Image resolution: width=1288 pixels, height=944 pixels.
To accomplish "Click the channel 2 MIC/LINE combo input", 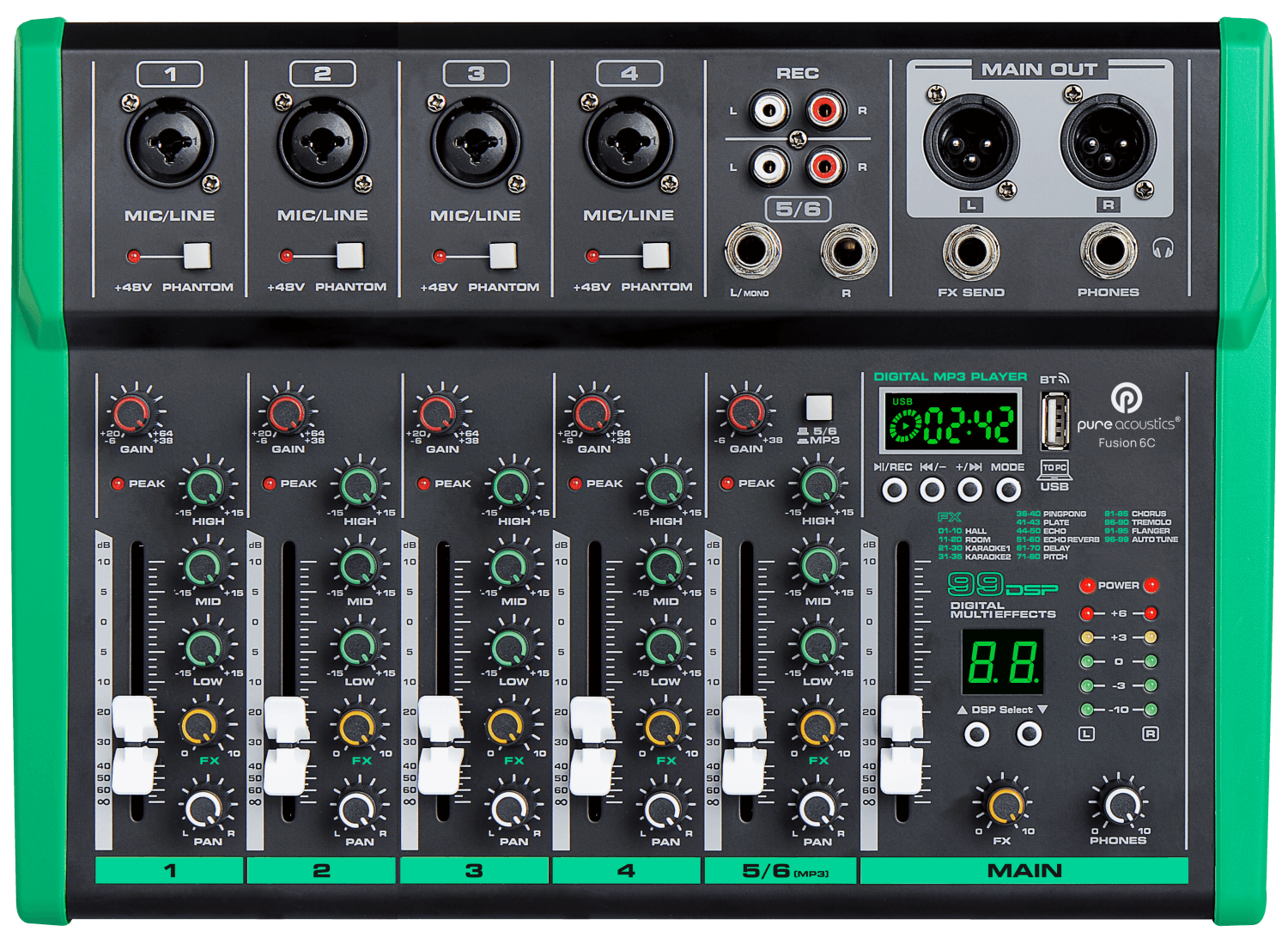I will [x=323, y=142].
